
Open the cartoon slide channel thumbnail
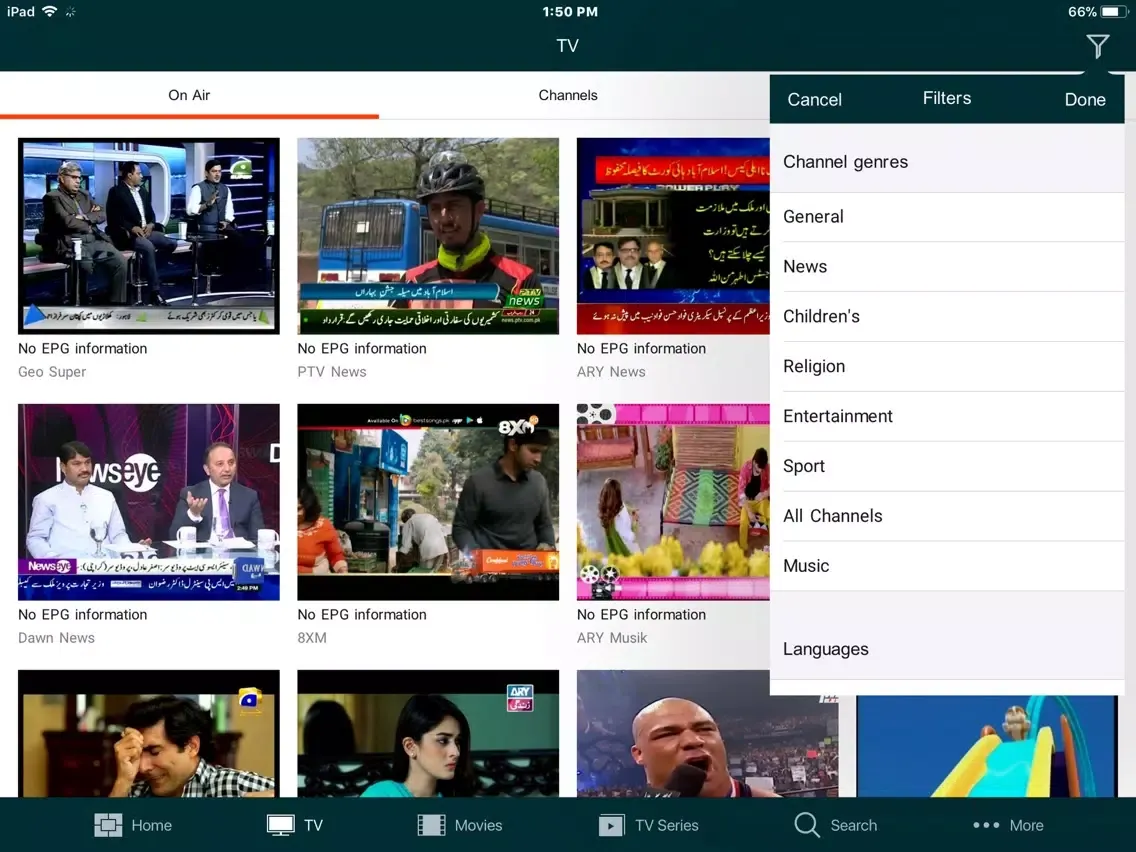point(987,746)
